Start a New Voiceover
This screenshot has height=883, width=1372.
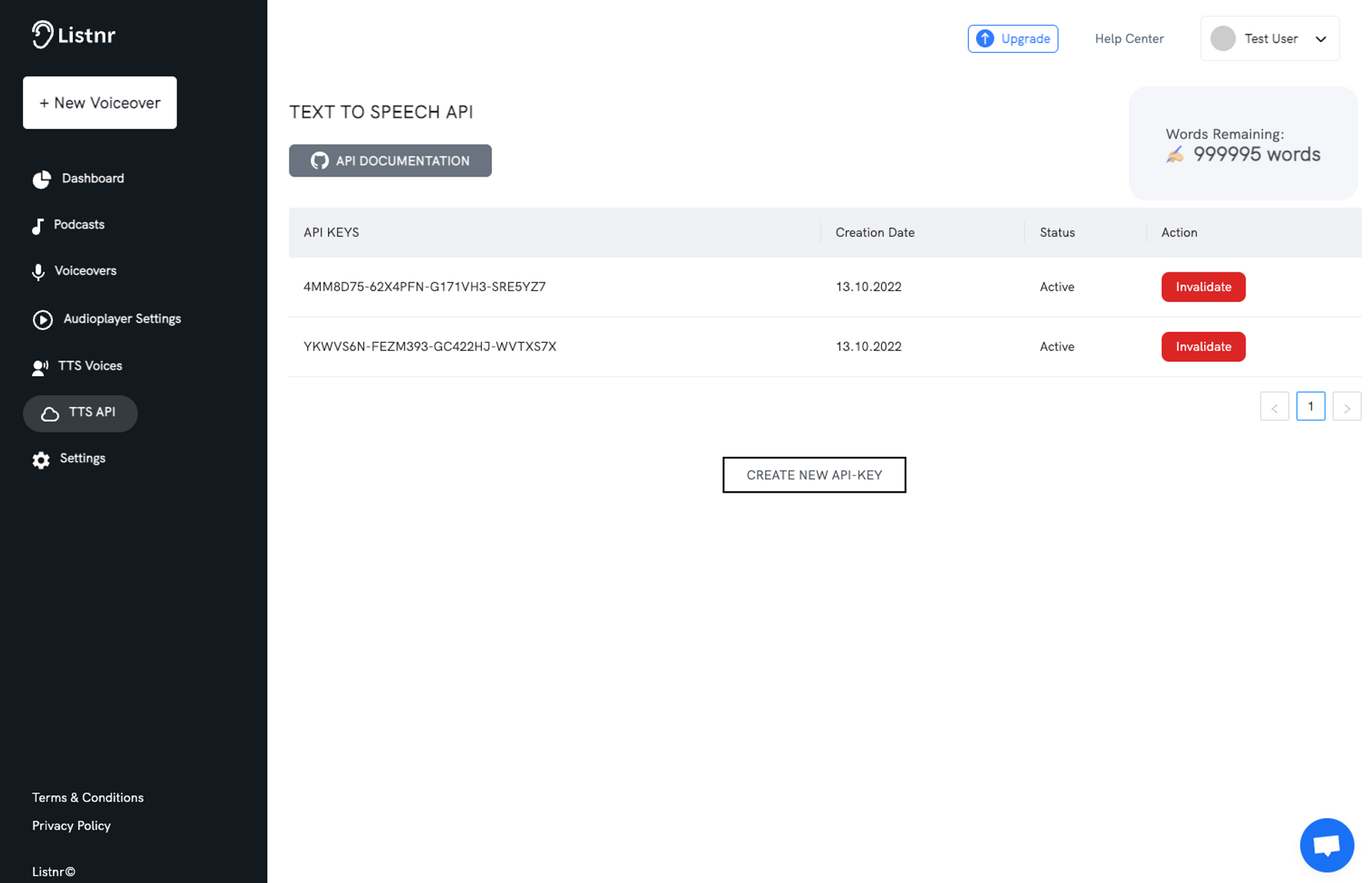(100, 103)
